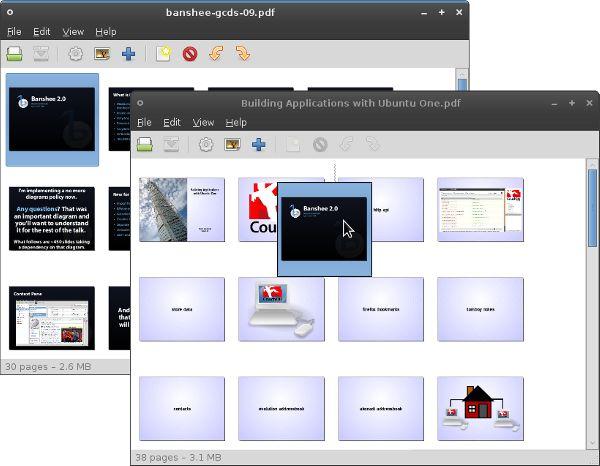Viewport: 600px width, 466px height.
Task: Open Help menu in banshee-gcds-09.pdf window
Action: pyautogui.click(x=106, y=32)
